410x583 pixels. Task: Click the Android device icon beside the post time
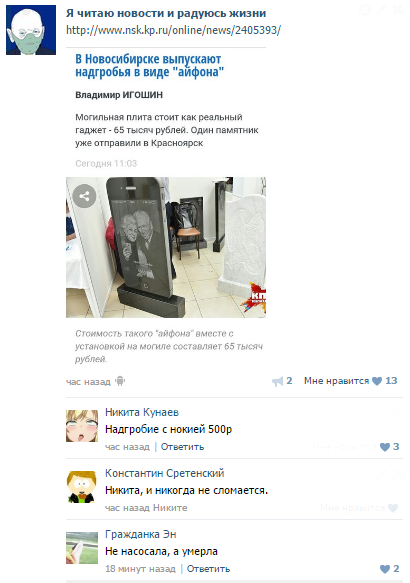coord(120,381)
